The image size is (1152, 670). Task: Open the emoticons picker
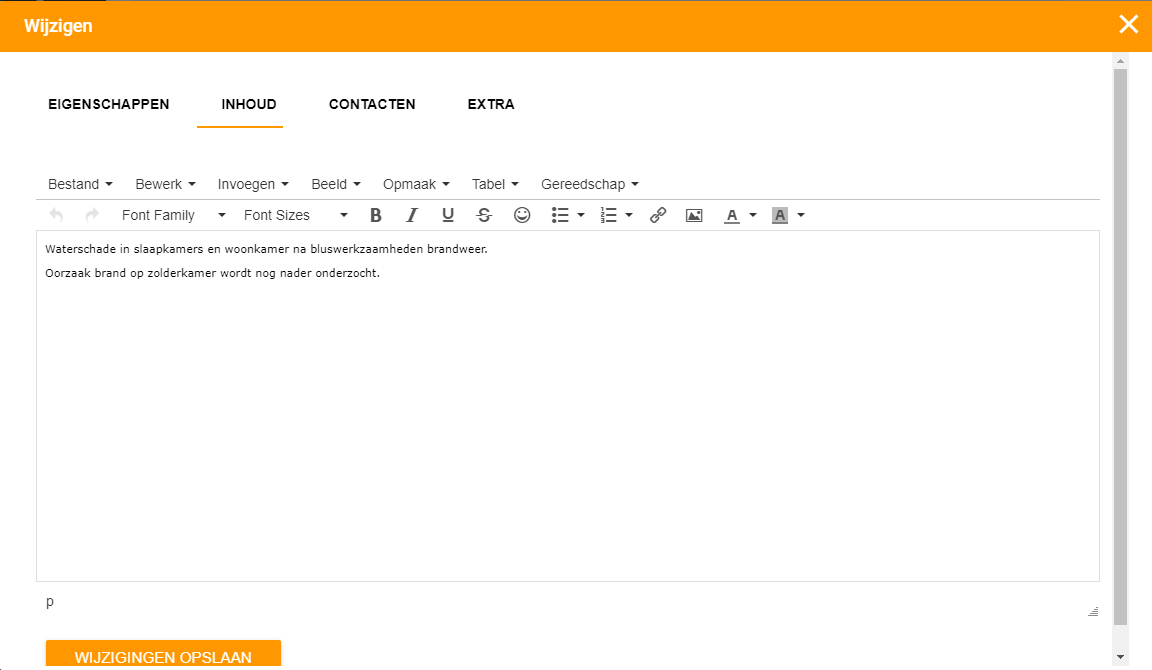click(x=522, y=215)
